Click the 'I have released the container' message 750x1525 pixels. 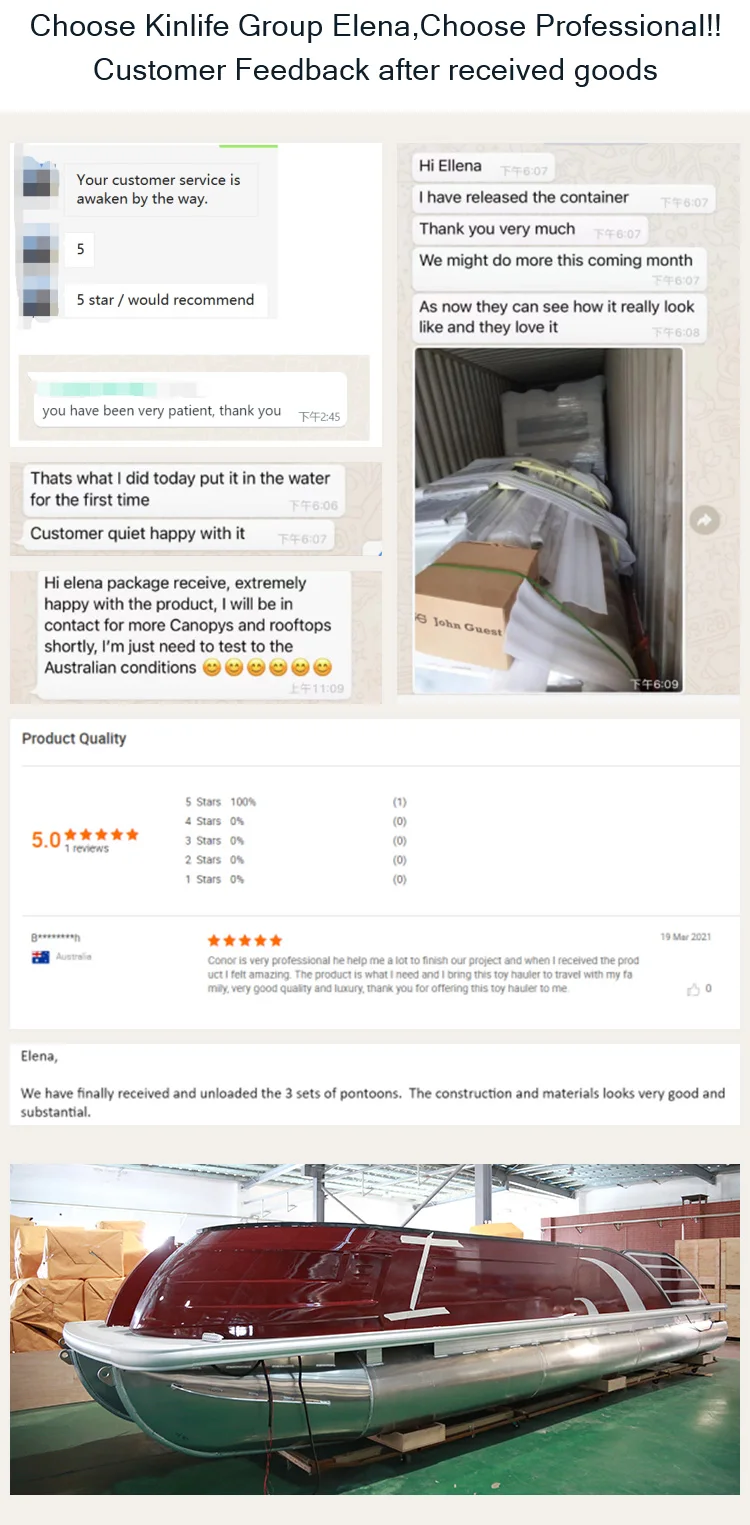[x=524, y=197]
